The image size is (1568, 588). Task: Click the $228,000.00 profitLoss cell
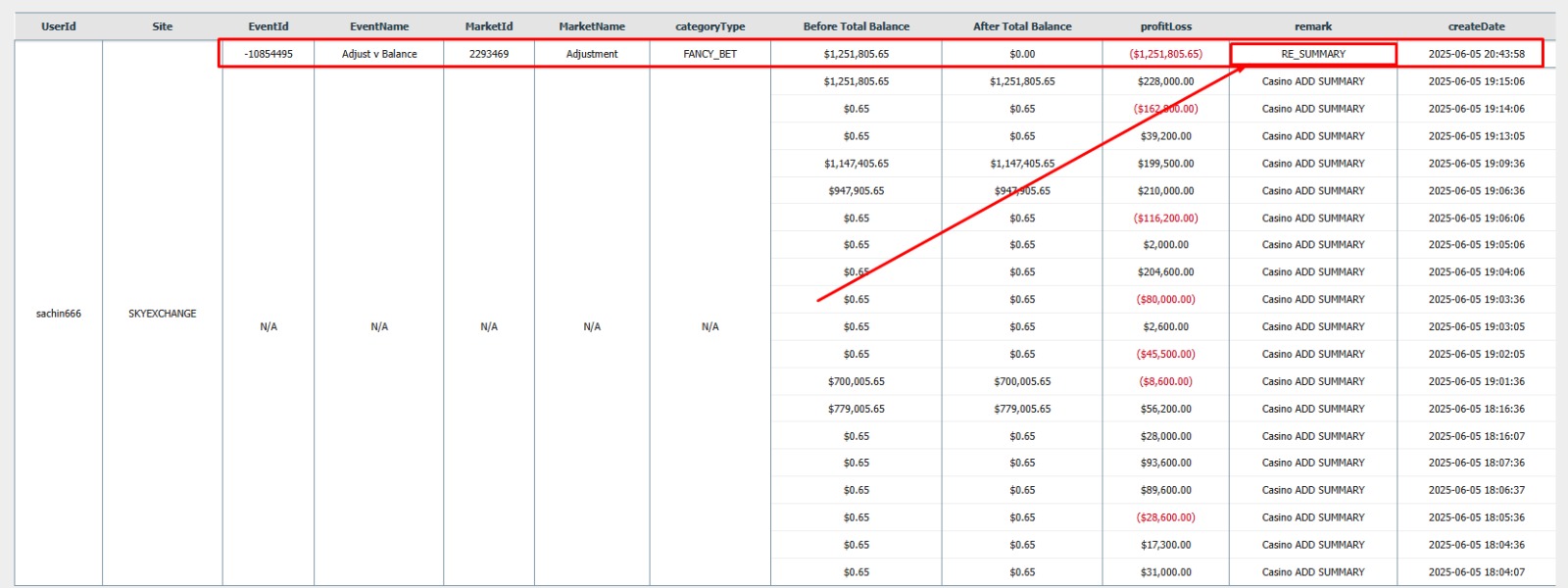click(x=1165, y=81)
